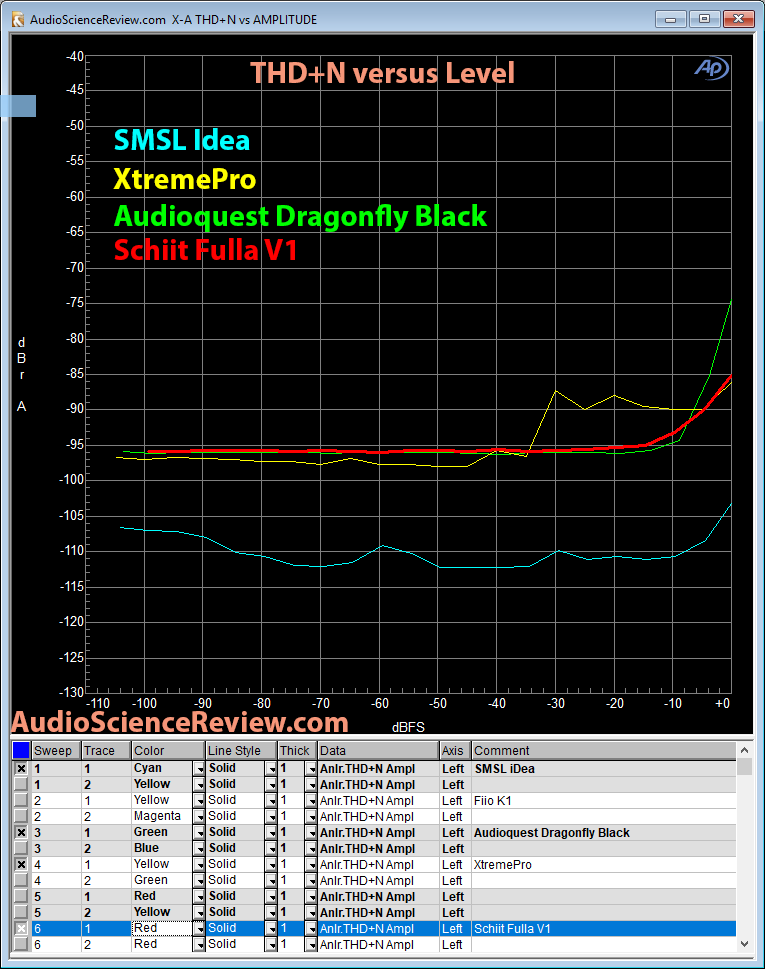Click the trace table vertical scrollbar thumb
This screenshot has width=765, height=969.
click(x=745, y=766)
